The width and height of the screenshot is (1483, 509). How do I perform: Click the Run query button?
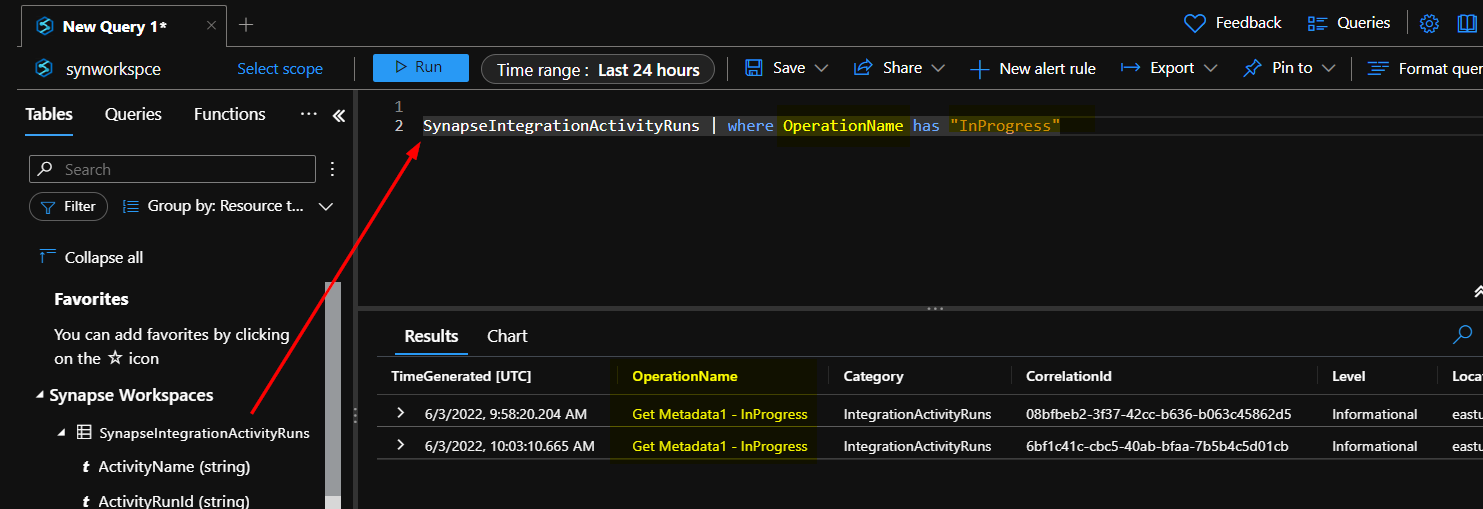coord(420,68)
